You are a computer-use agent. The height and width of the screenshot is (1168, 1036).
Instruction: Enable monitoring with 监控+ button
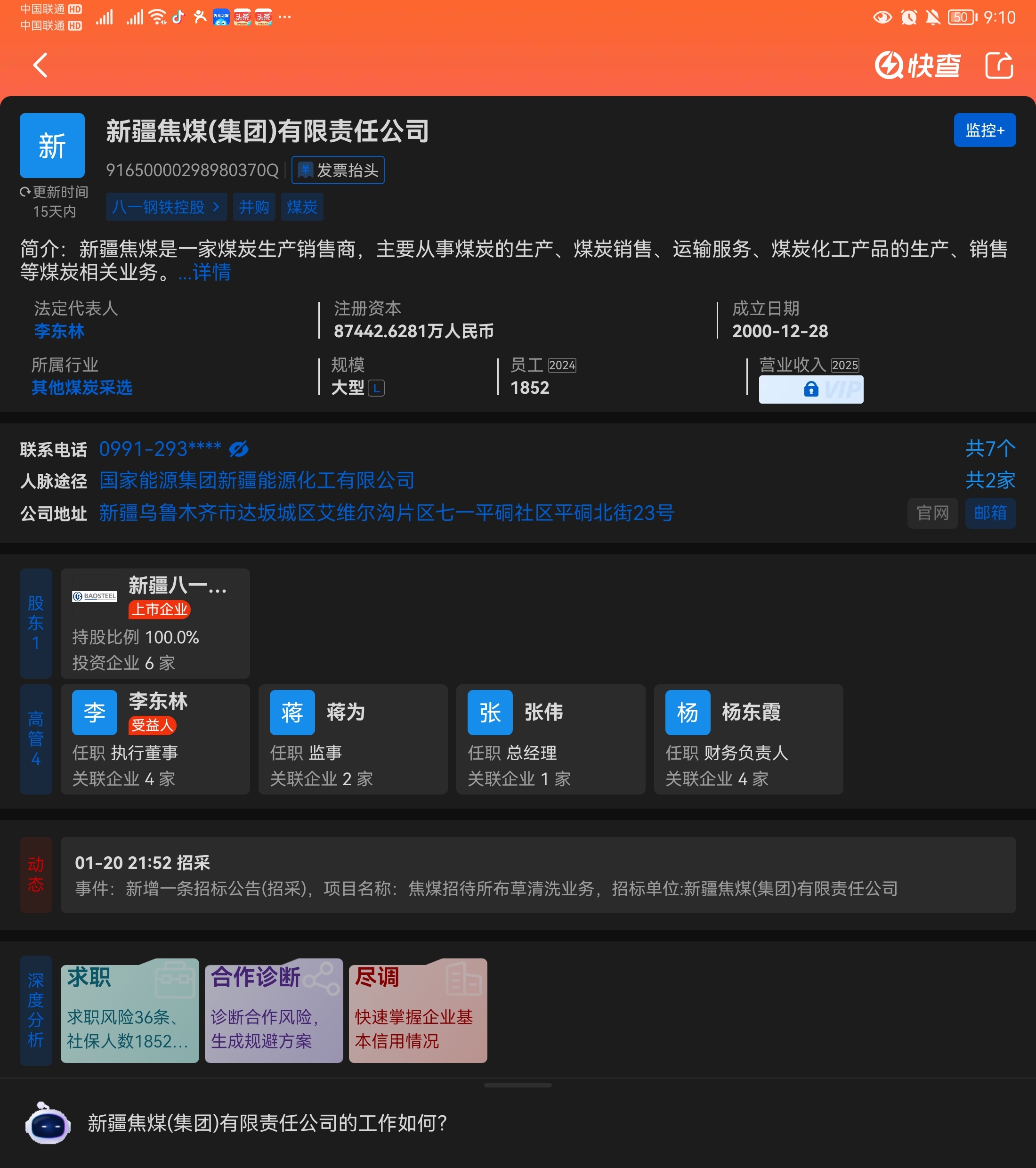pyautogui.click(x=984, y=130)
